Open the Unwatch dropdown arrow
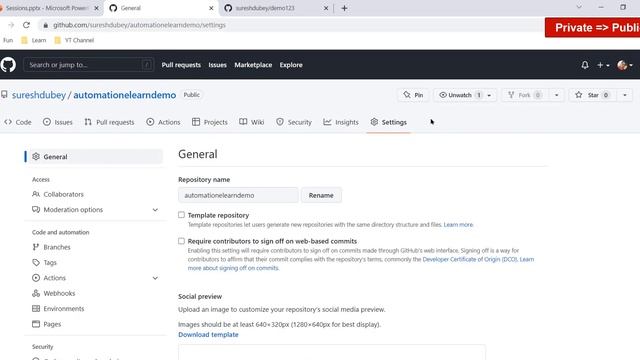The height and width of the screenshot is (360, 640). pyautogui.click(x=489, y=95)
